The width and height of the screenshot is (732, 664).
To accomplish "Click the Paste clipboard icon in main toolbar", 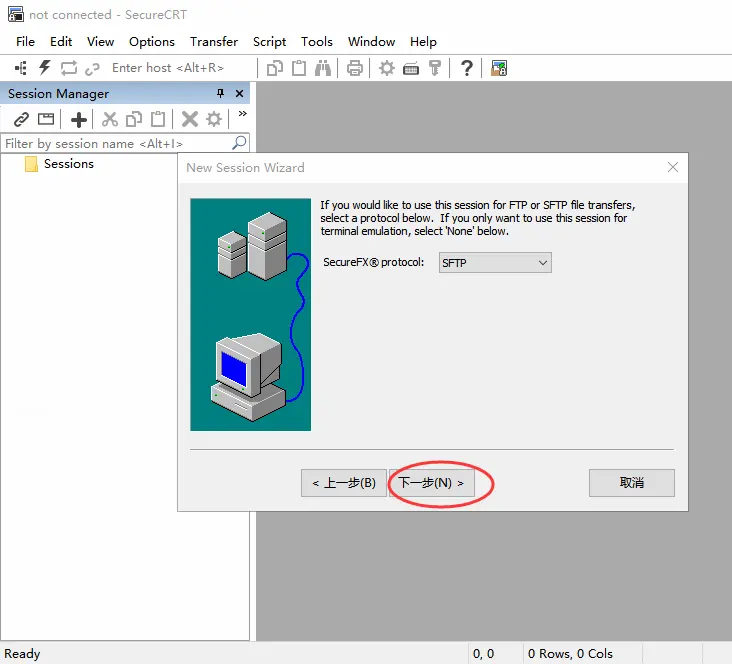I will pos(299,68).
